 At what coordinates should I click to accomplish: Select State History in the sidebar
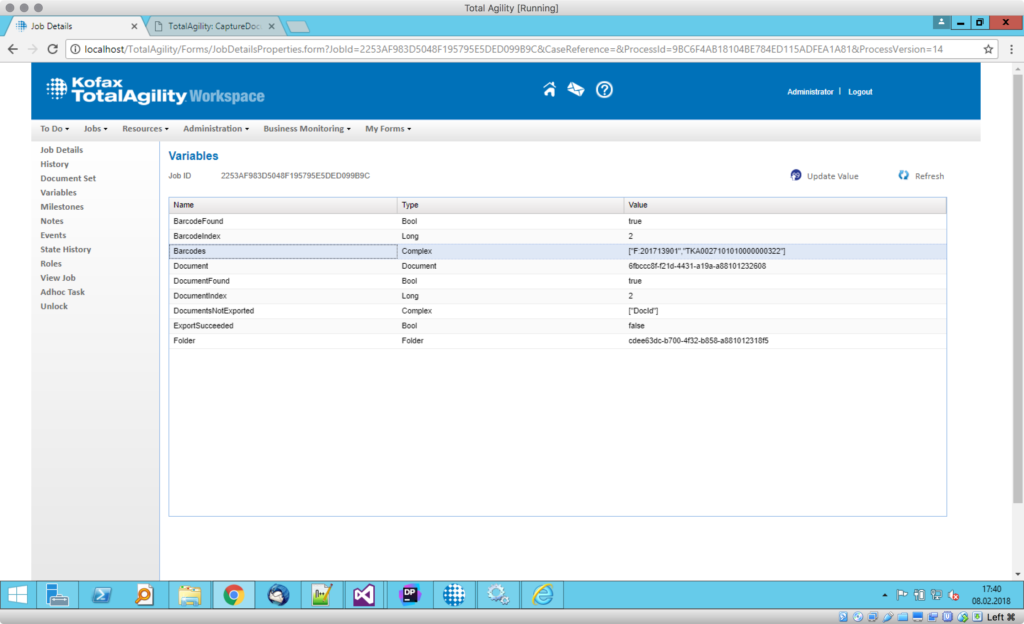65,250
